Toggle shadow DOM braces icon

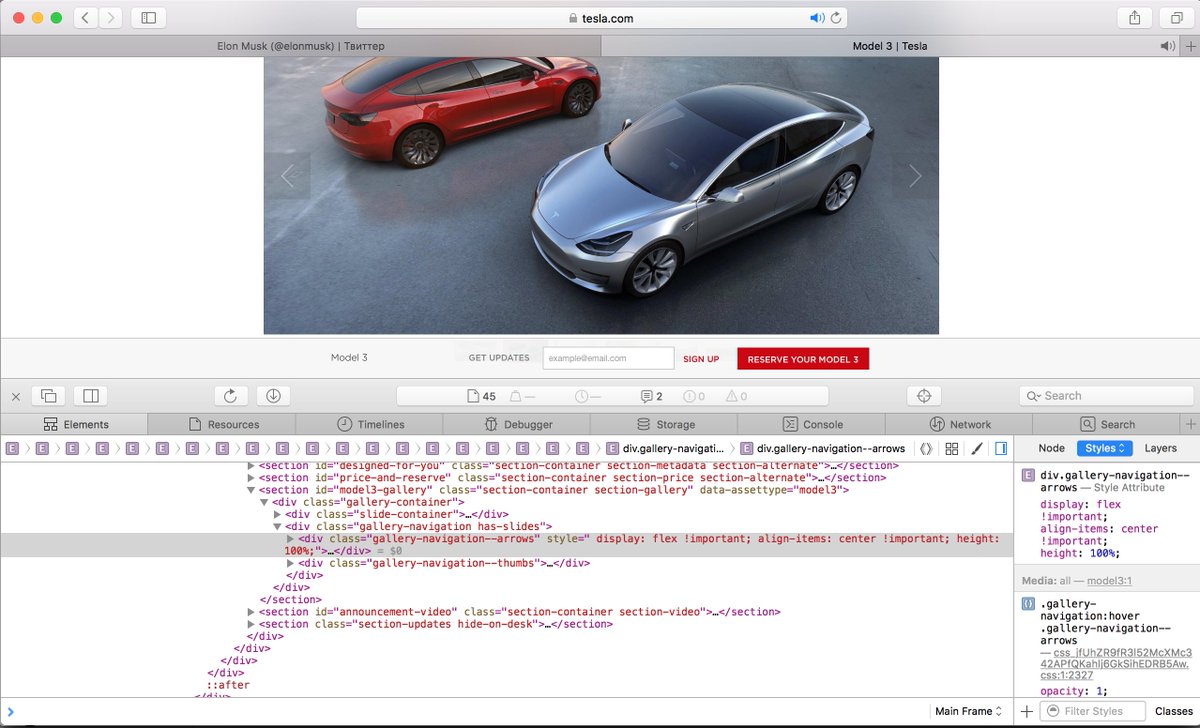click(926, 449)
